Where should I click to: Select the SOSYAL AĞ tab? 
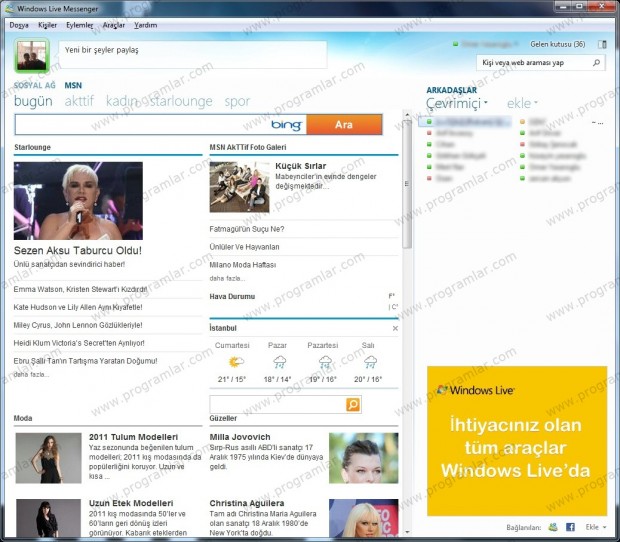(35, 85)
